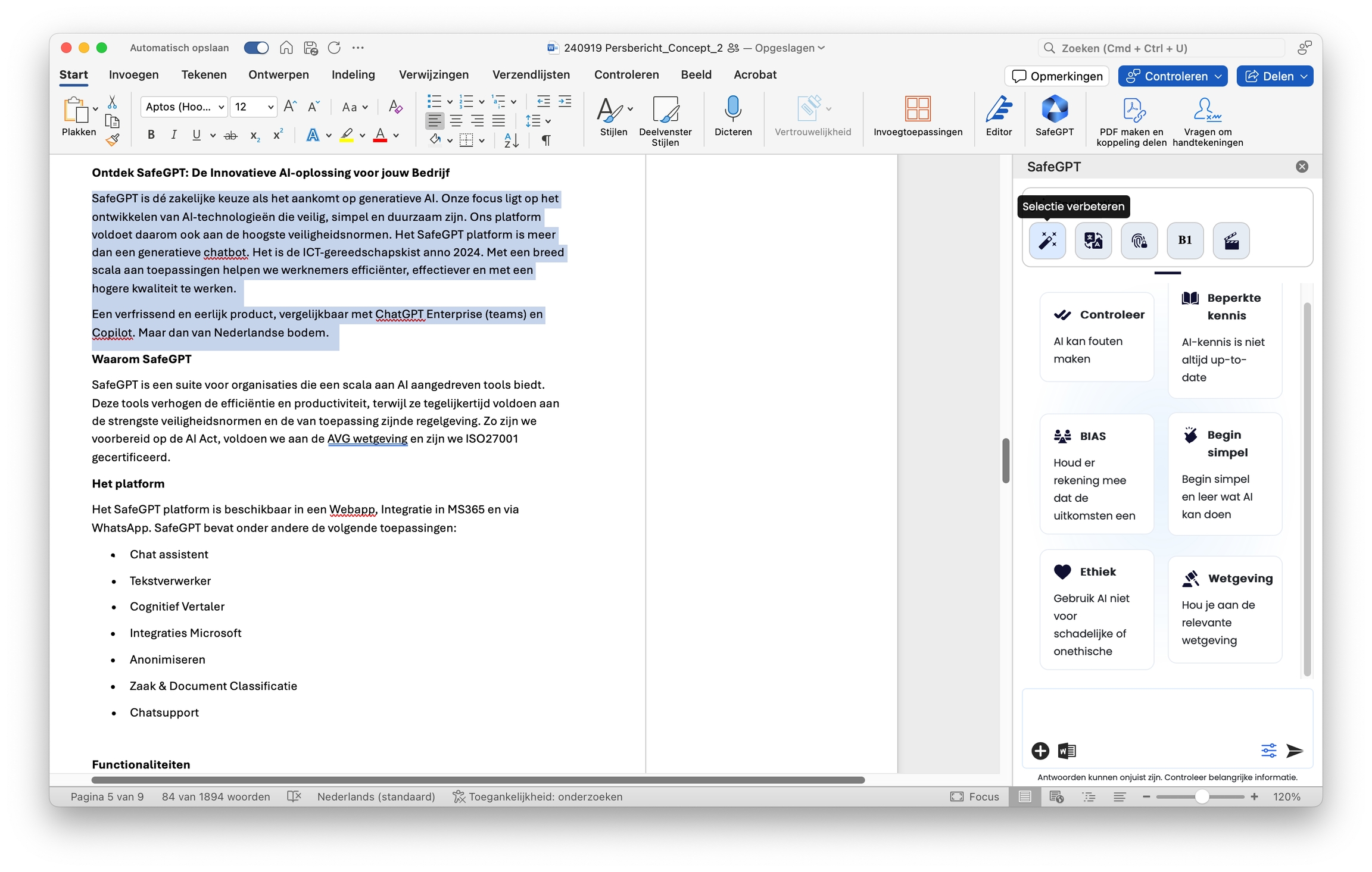Select the translate icon in SafeGPT panel
Viewport: 1372px width, 872px height.
pyautogui.click(x=1093, y=240)
